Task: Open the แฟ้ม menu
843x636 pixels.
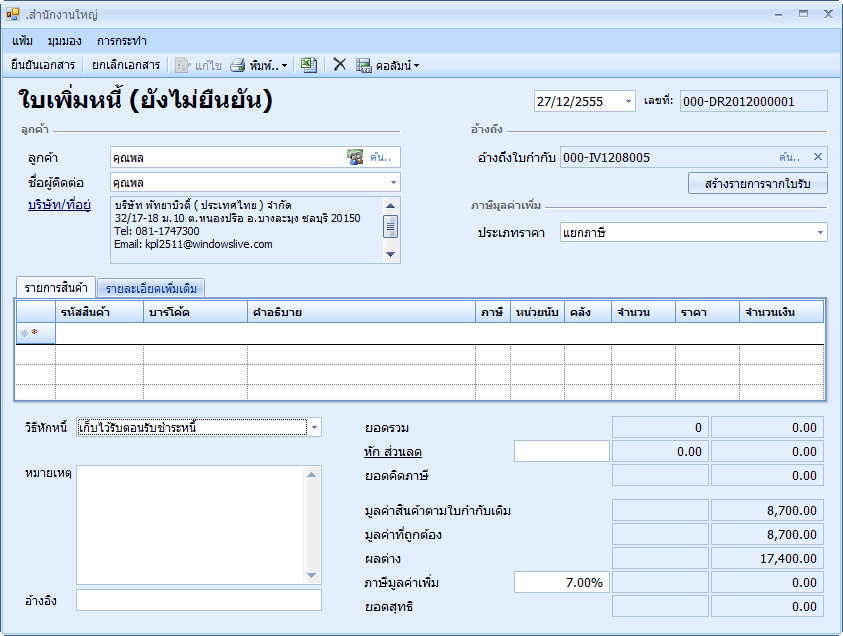Action: [x=23, y=41]
